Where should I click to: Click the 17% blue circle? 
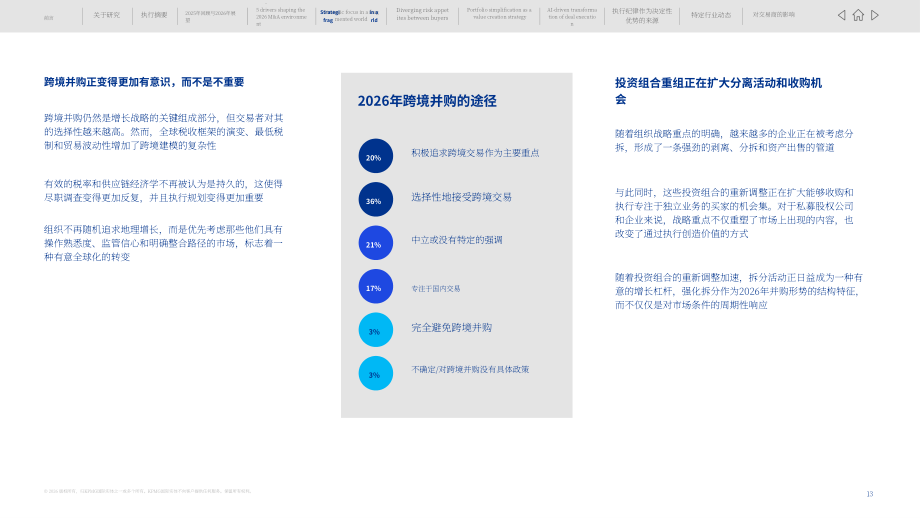[376, 286]
